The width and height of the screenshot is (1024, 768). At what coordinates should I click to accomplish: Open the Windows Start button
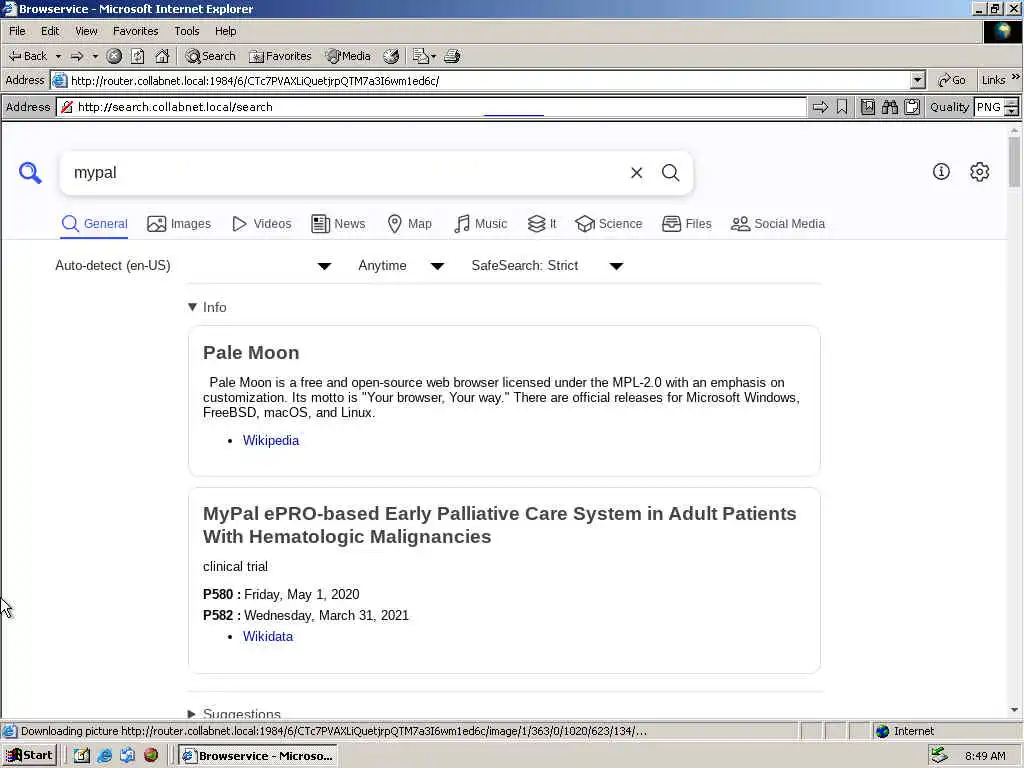pos(30,756)
